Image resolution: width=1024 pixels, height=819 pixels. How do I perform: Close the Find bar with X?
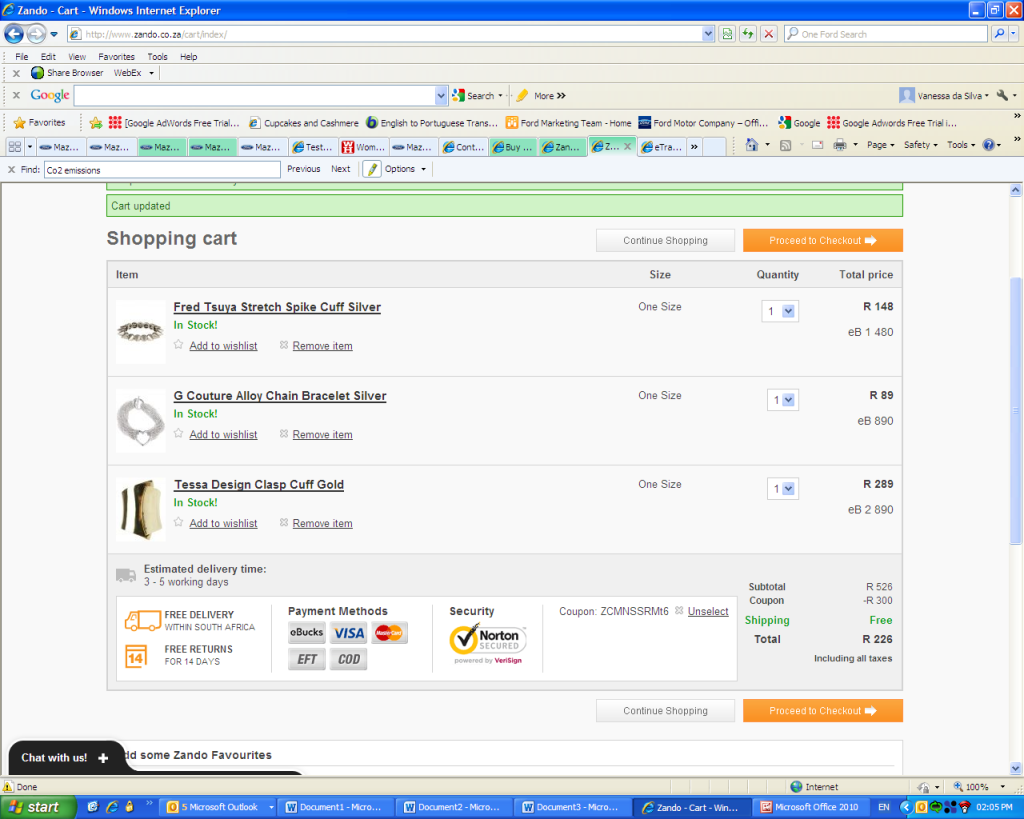11,169
